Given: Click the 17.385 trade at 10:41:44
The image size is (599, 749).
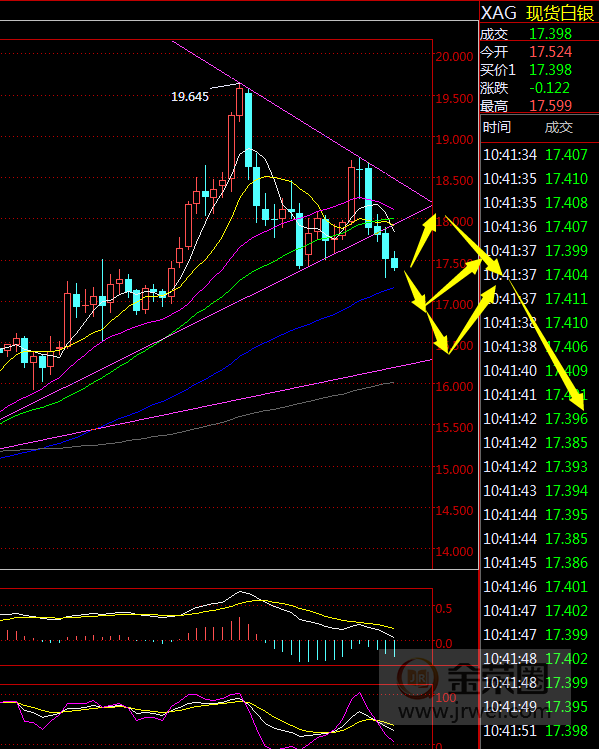Looking at the screenshot, I should (x=567, y=538).
